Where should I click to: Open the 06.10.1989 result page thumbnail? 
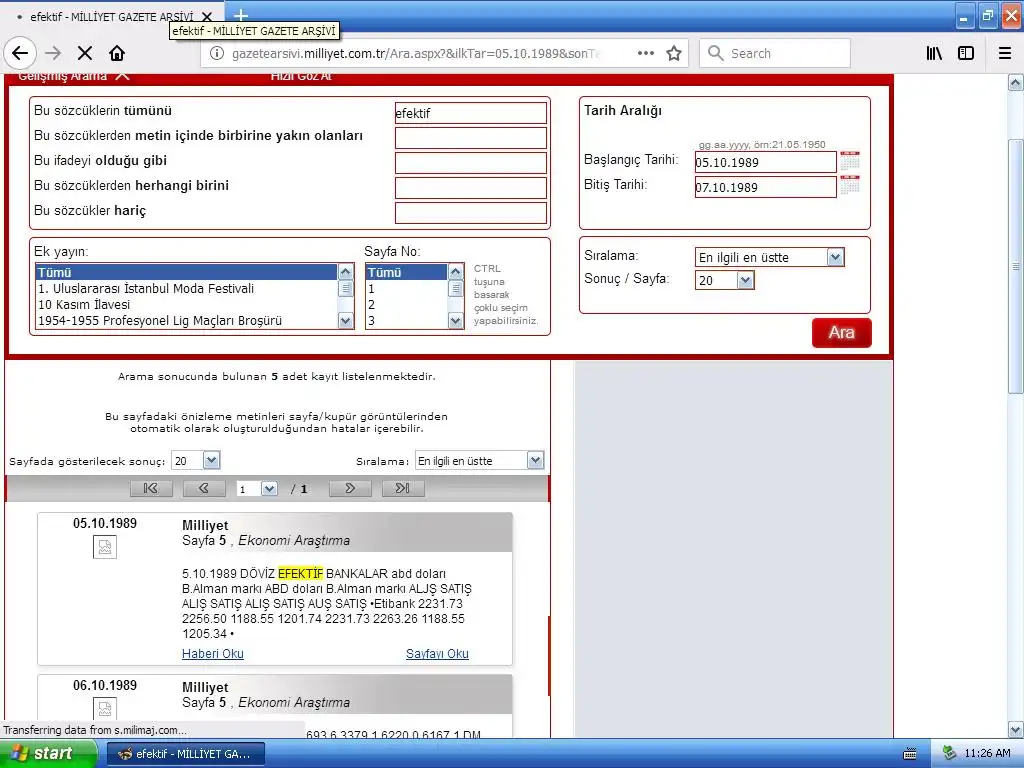click(105, 709)
